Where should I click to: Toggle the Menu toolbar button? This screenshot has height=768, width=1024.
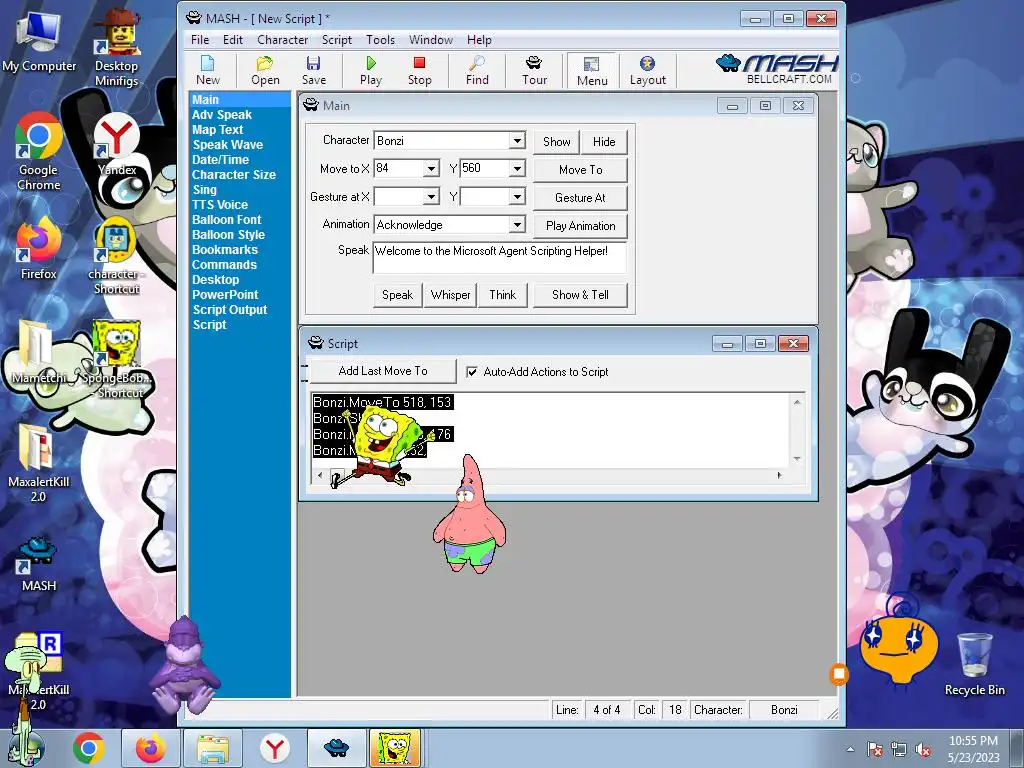pyautogui.click(x=592, y=71)
